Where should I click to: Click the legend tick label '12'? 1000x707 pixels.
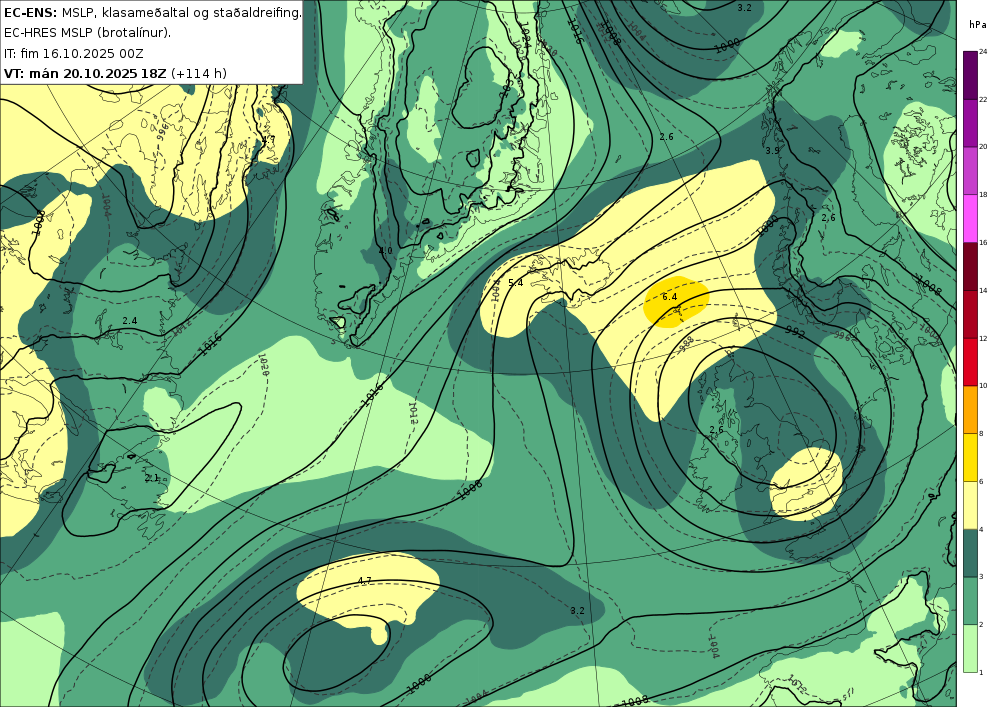pos(983,338)
